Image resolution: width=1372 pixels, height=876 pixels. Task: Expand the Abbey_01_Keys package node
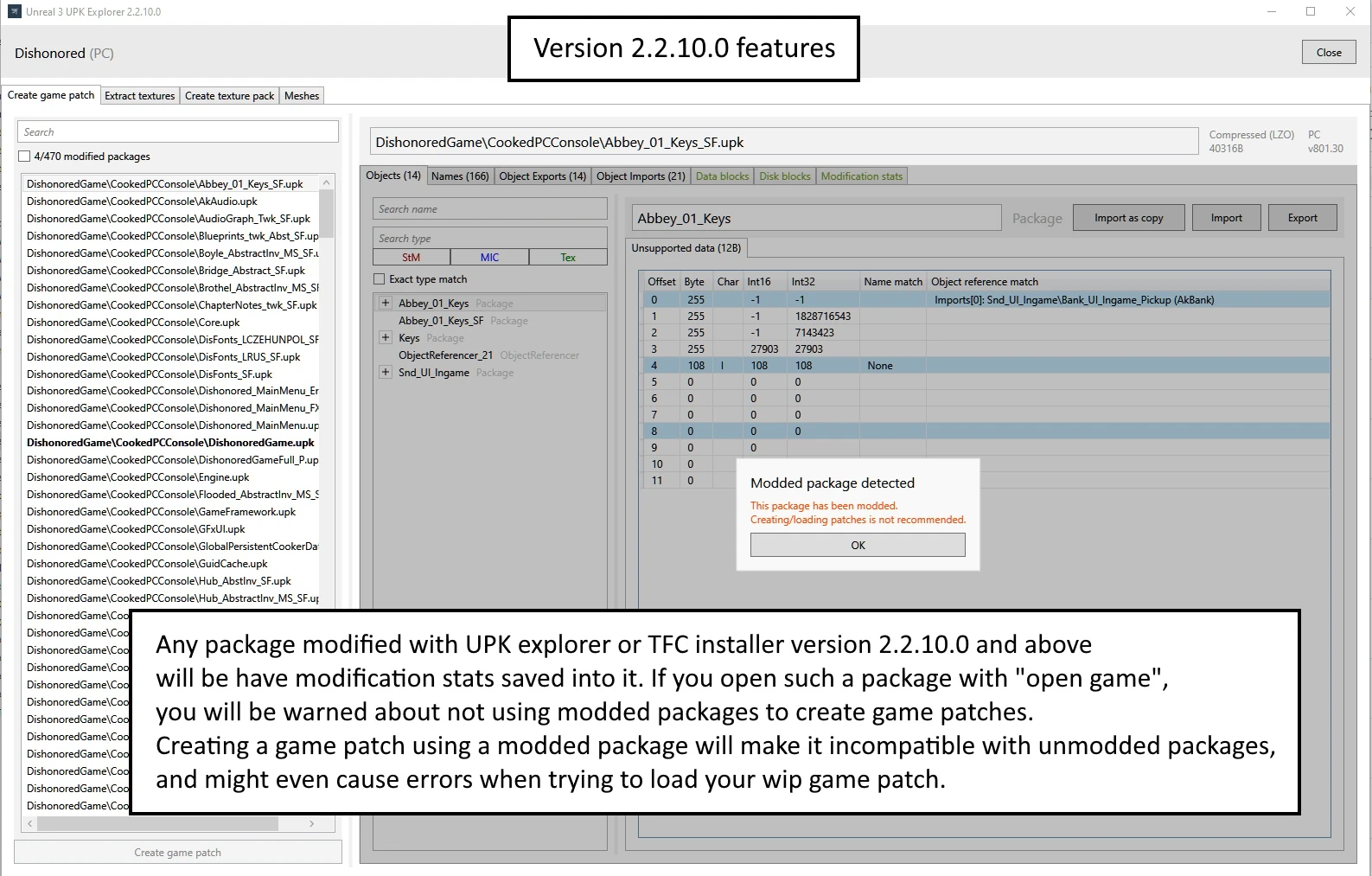click(386, 304)
